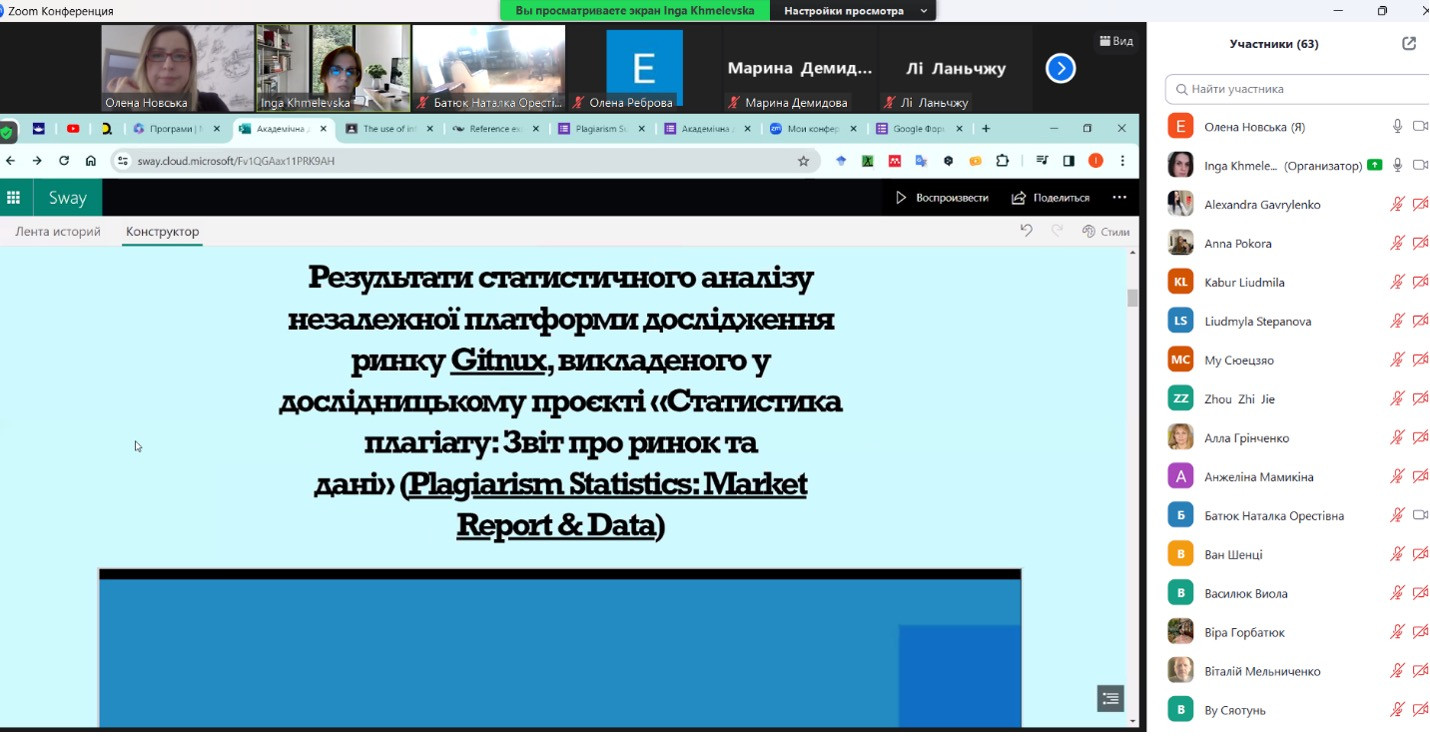
Task: Click Alexandra Gavrylenko's muted microphone icon
Action: 1398,205
